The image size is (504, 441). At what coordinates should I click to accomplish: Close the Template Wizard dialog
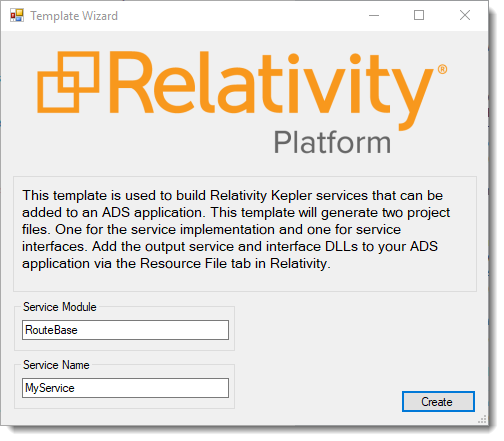pos(465,15)
